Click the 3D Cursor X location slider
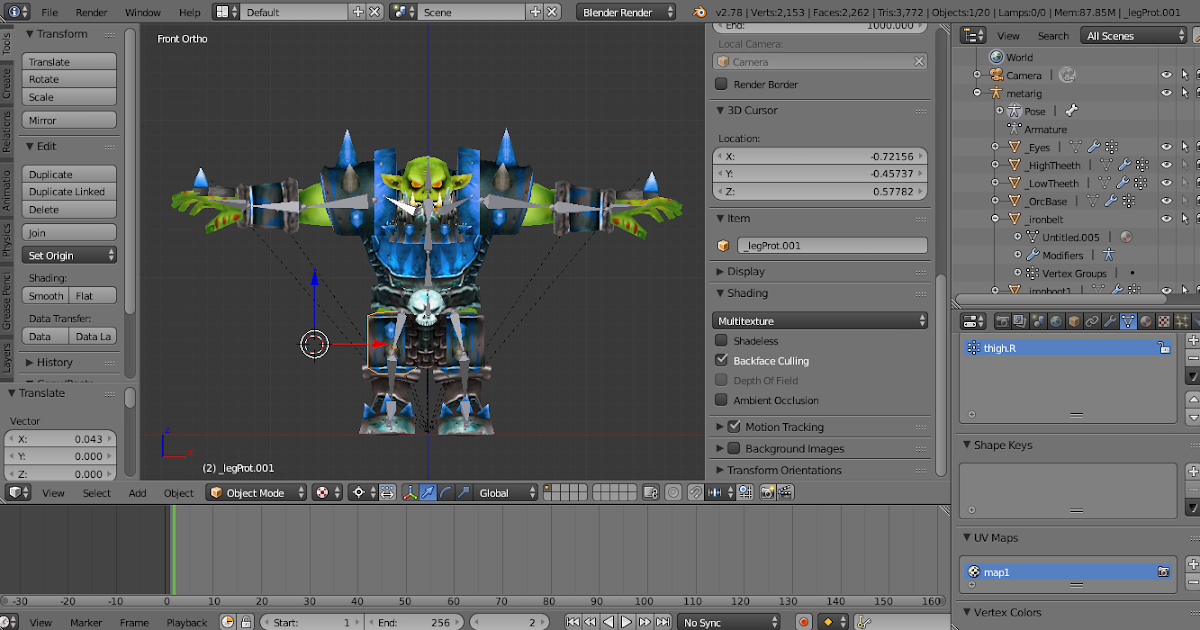Image resolution: width=1200 pixels, height=630 pixels. coord(820,155)
